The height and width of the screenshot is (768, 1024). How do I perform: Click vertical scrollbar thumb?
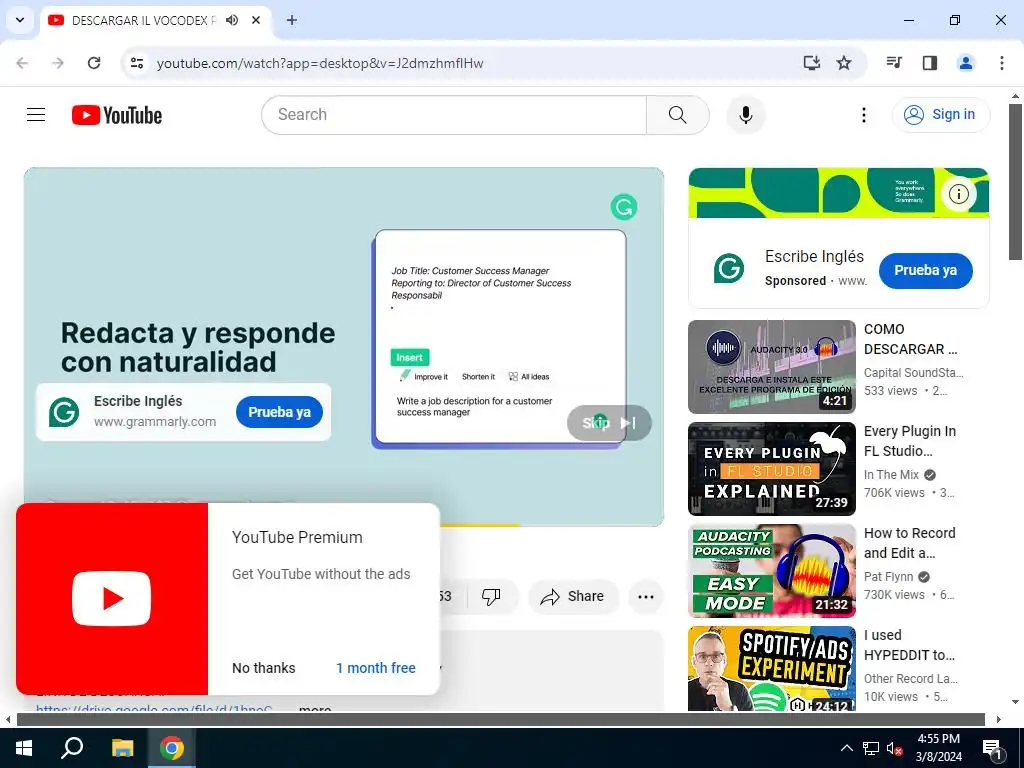pos(1015,182)
